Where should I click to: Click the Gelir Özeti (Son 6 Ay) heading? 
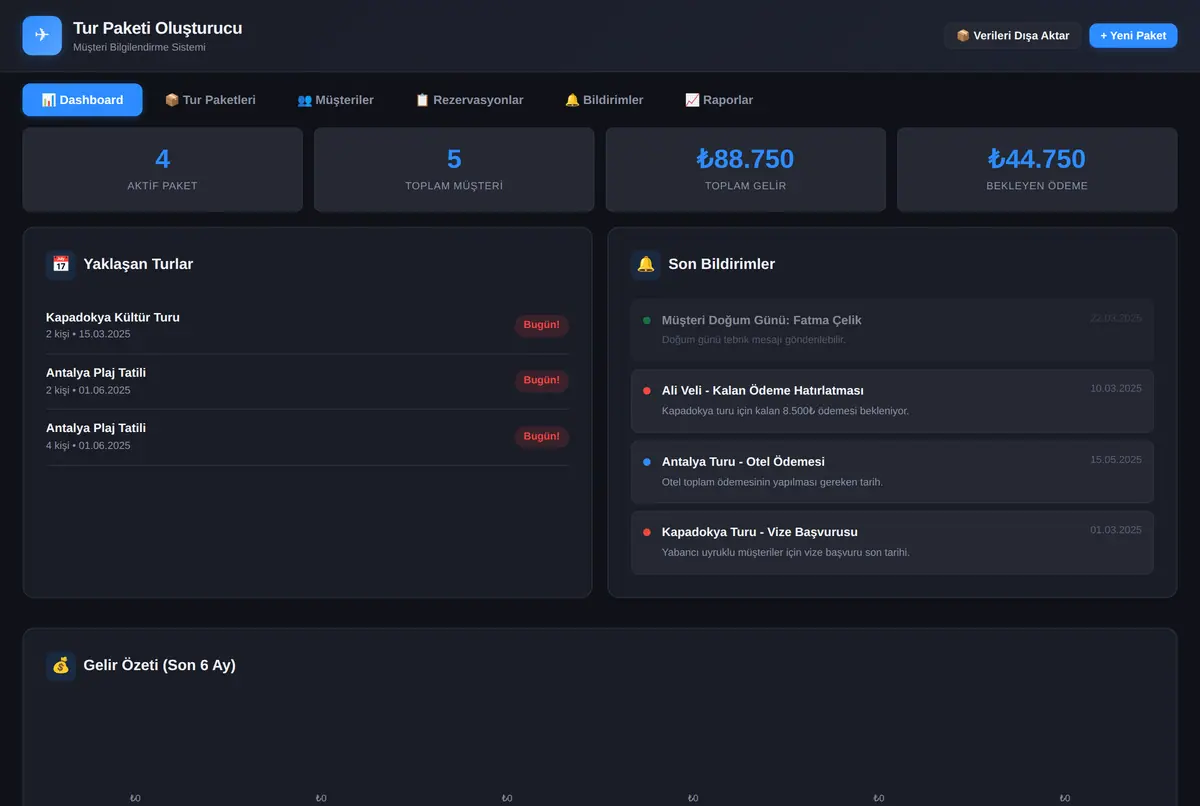click(x=160, y=665)
